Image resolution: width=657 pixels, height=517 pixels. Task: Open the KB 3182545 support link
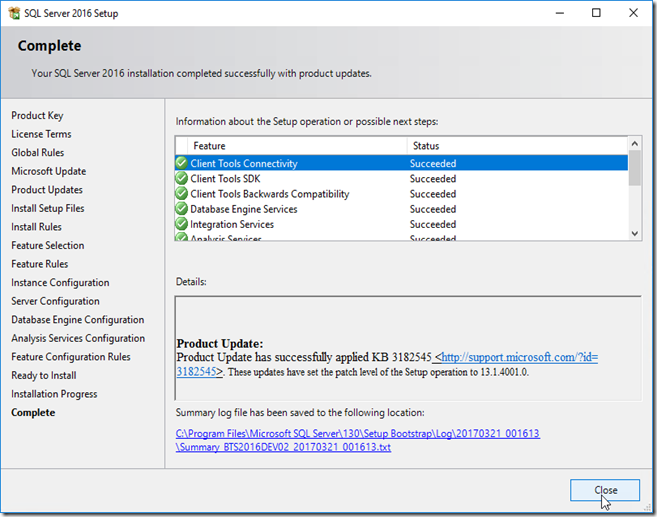(518, 357)
